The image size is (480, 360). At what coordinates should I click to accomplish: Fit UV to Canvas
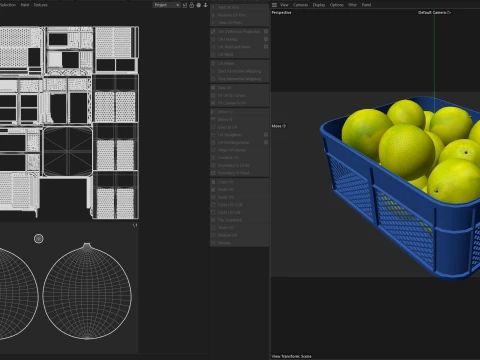pos(239,95)
